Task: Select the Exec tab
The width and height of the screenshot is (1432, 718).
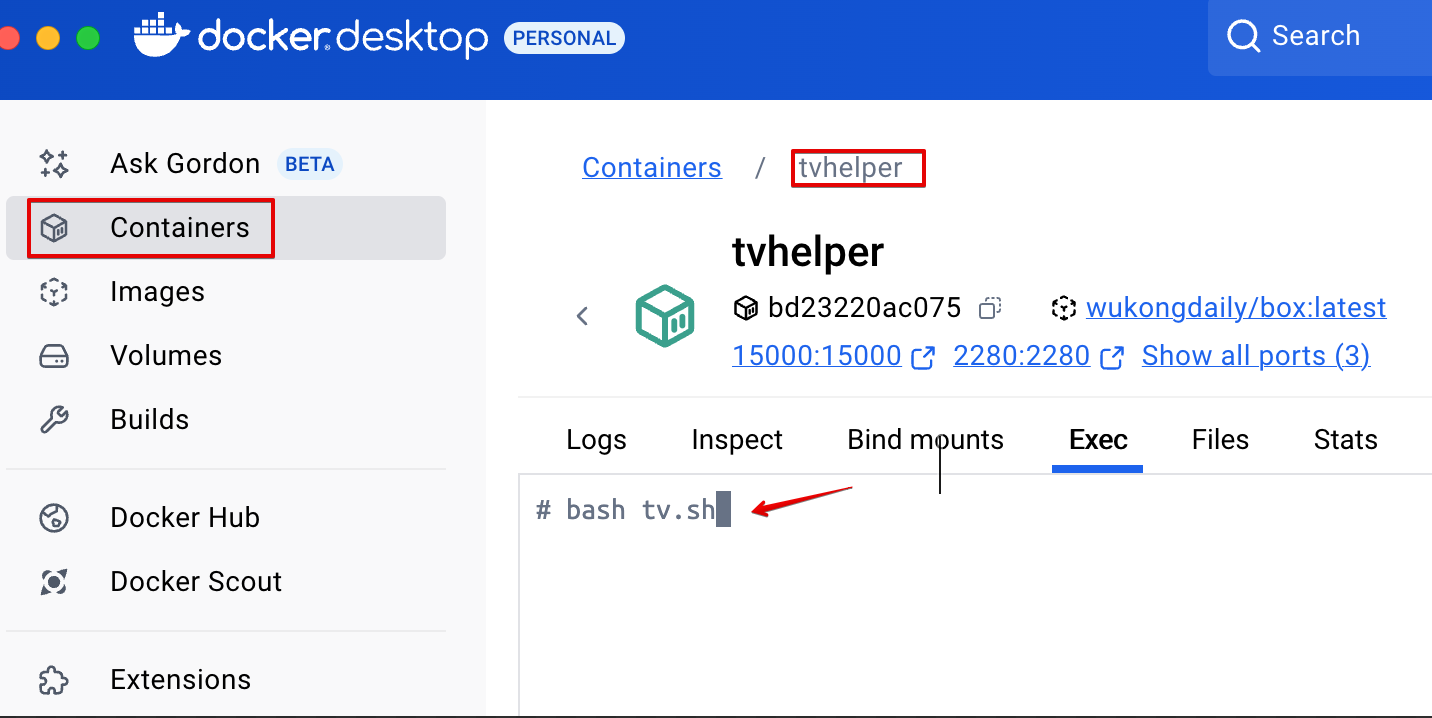Action: pyautogui.click(x=1098, y=440)
